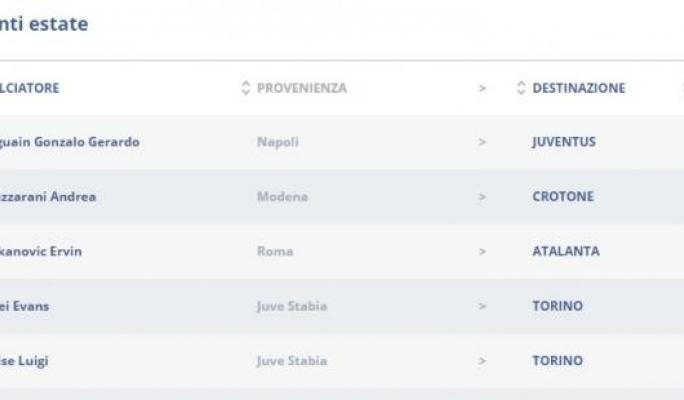Click arrow icon in Roma row
Image resolution: width=684 pixels, height=400 pixels.
point(482,252)
